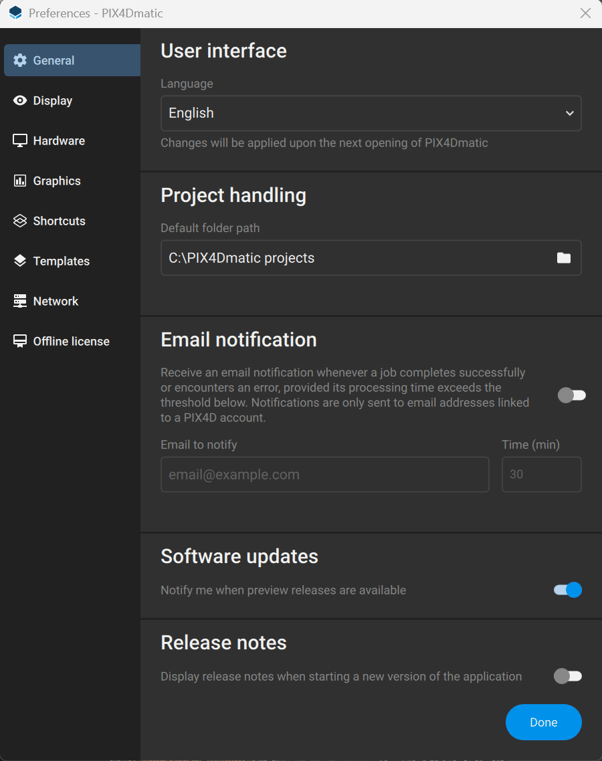602x761 pixels.
Task: Focus the Email to notify field
Action: click(325, 474)
